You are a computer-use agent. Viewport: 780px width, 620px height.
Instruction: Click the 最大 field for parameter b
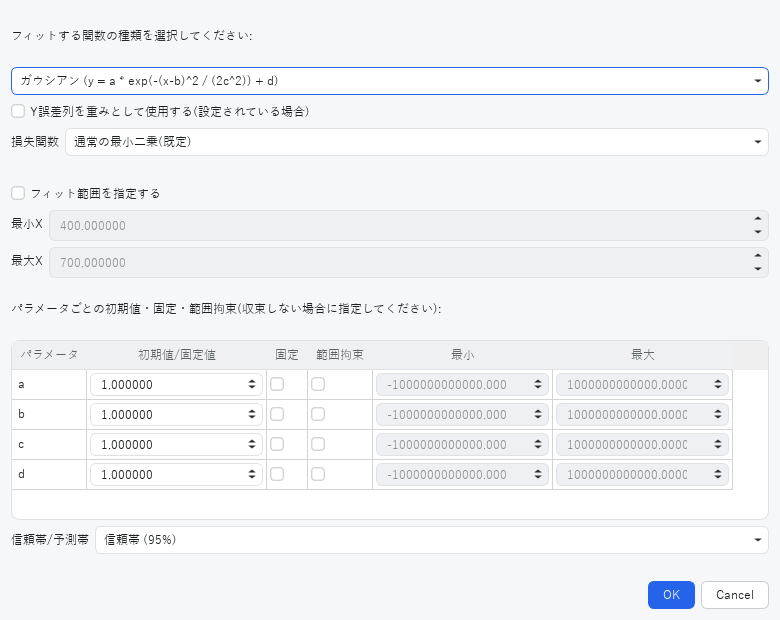coord(642,414)
